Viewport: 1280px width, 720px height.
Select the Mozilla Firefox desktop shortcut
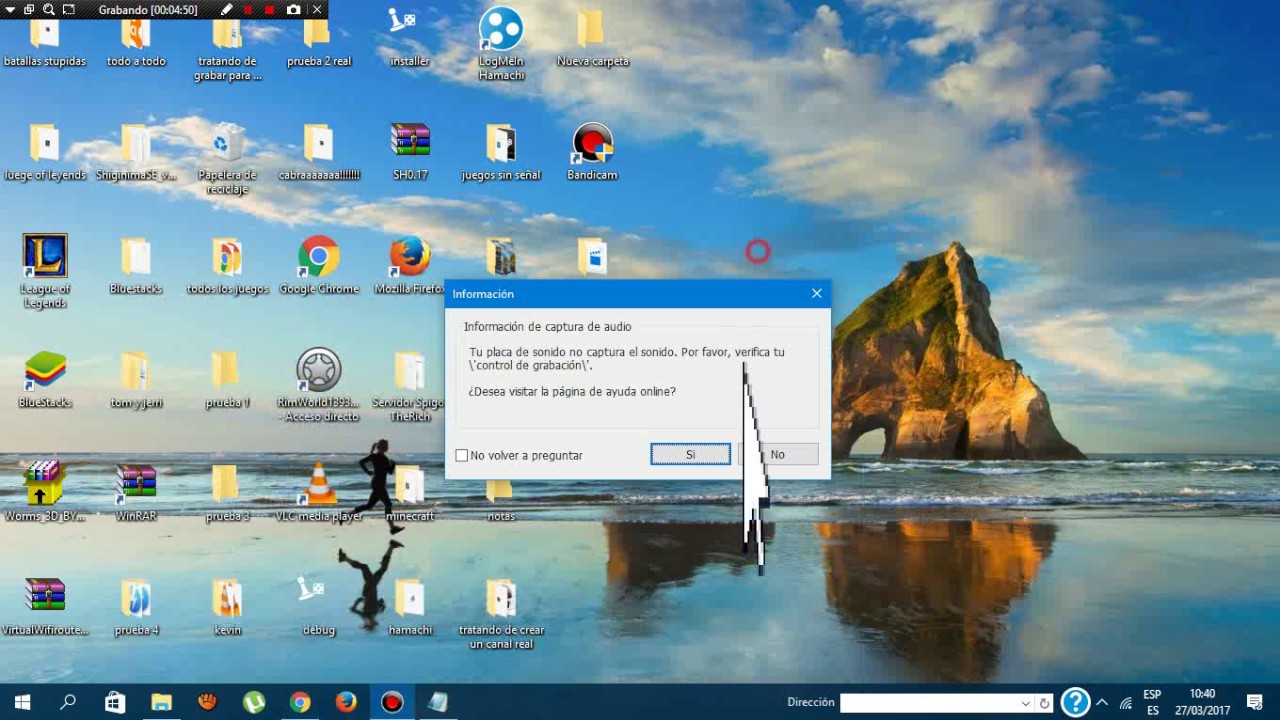click(x=410, y=266)
